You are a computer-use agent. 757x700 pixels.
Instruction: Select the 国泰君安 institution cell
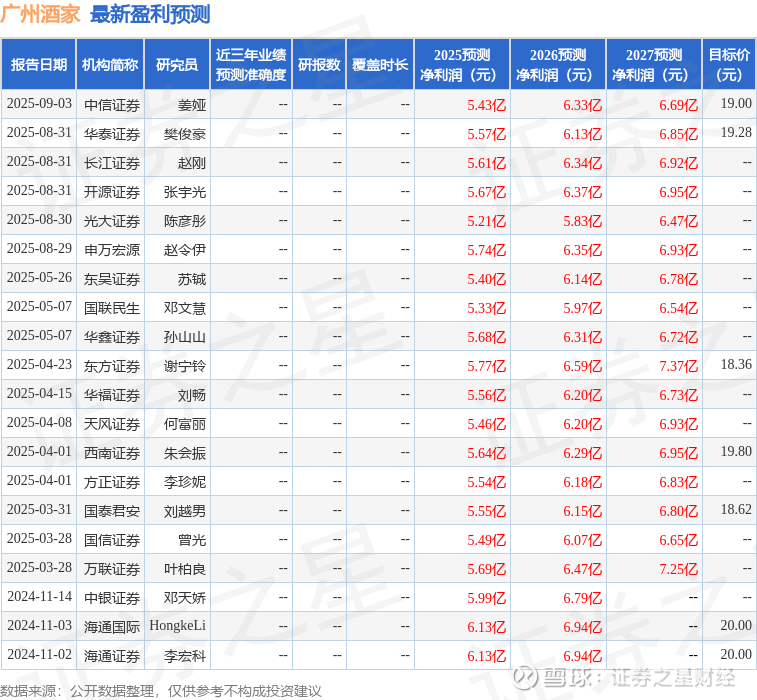112,511
